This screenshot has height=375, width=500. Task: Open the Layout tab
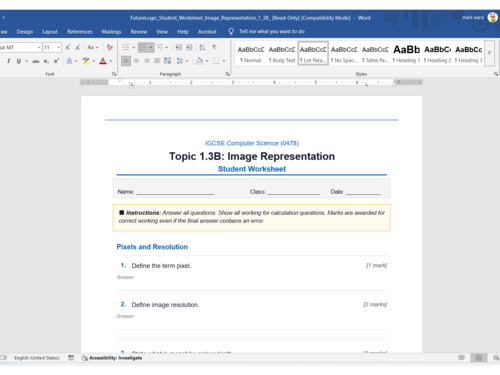50,32
